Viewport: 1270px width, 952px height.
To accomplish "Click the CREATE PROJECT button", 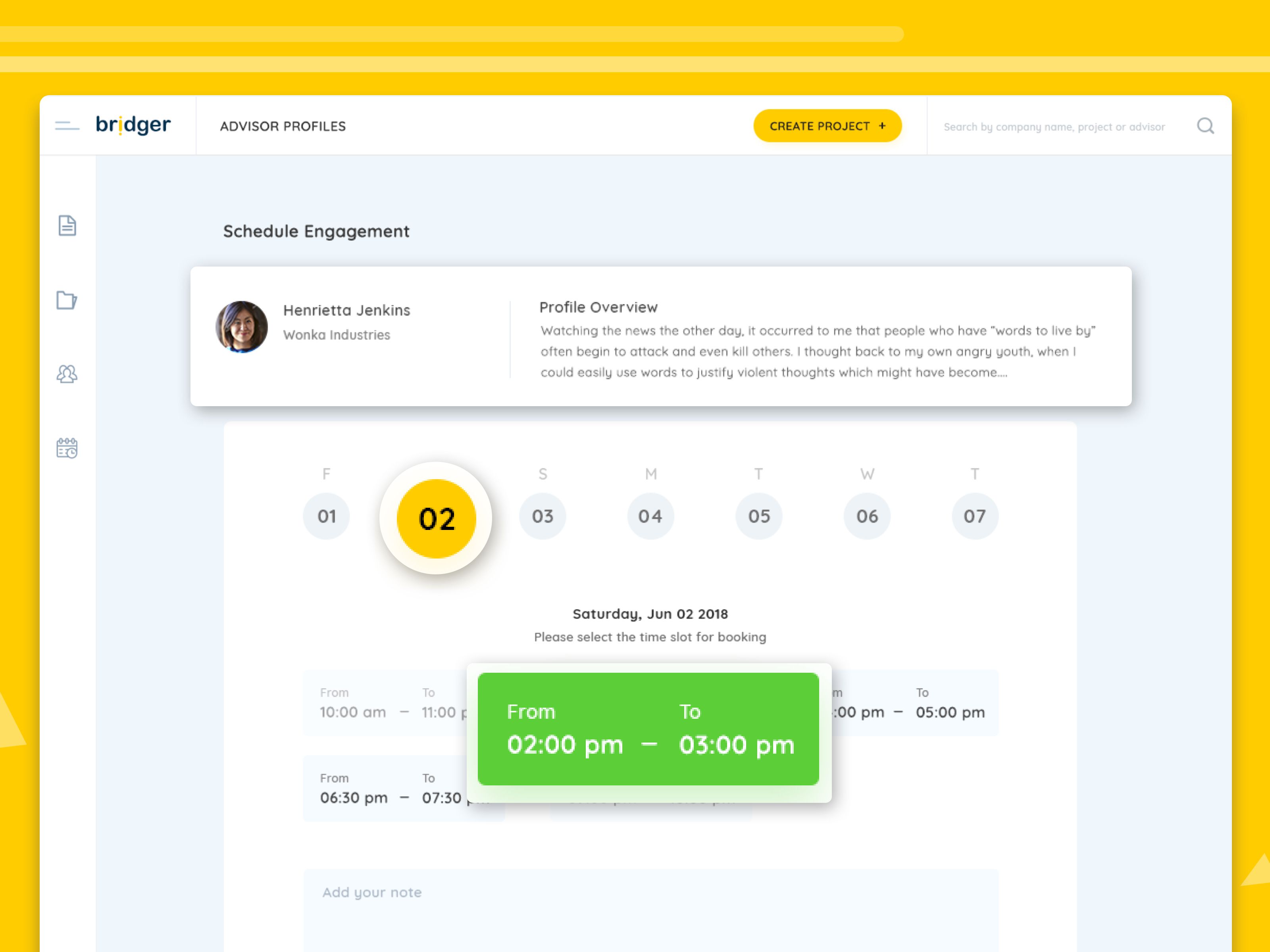I will pyautogui.click(x=827, y=126).
